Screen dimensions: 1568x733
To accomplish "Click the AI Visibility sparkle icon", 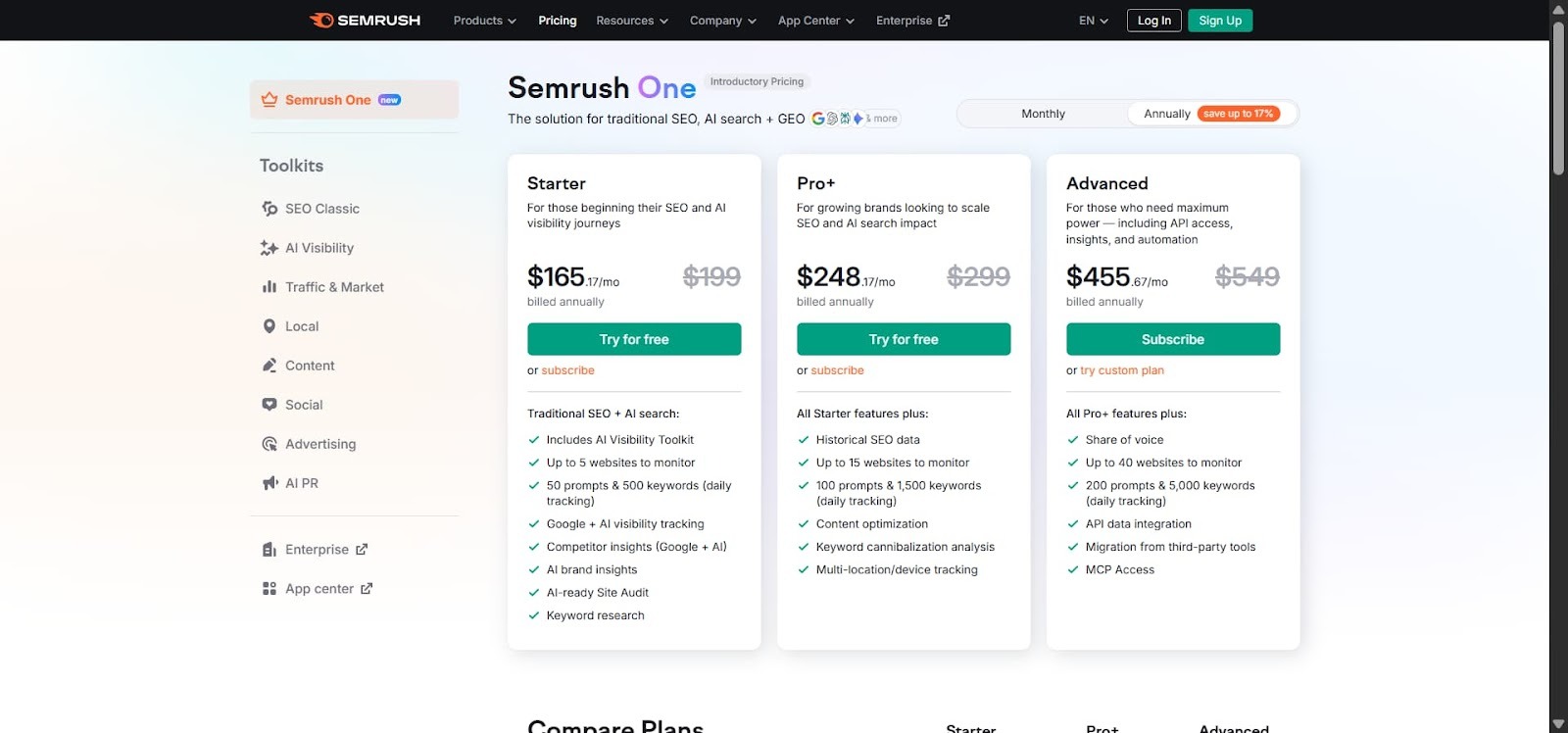I will click(x=269, y=248).
